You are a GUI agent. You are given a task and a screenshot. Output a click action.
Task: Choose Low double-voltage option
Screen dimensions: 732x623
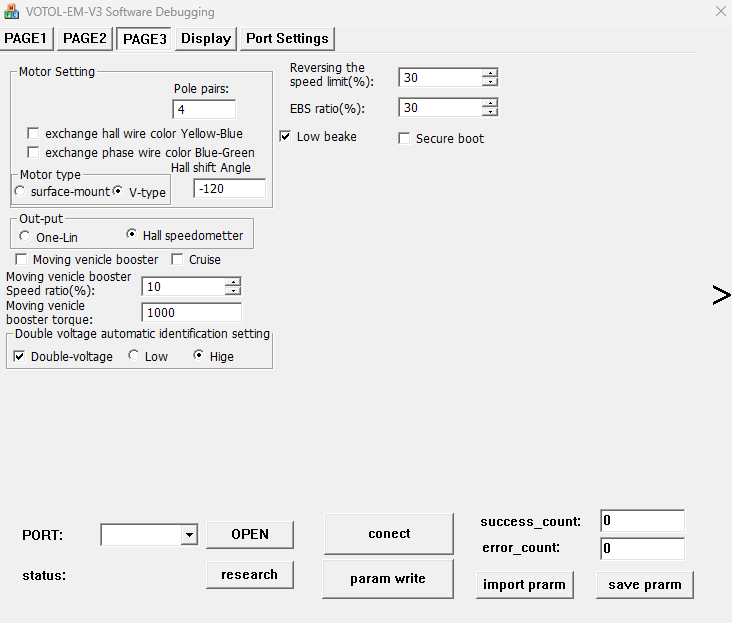point(134,356)
